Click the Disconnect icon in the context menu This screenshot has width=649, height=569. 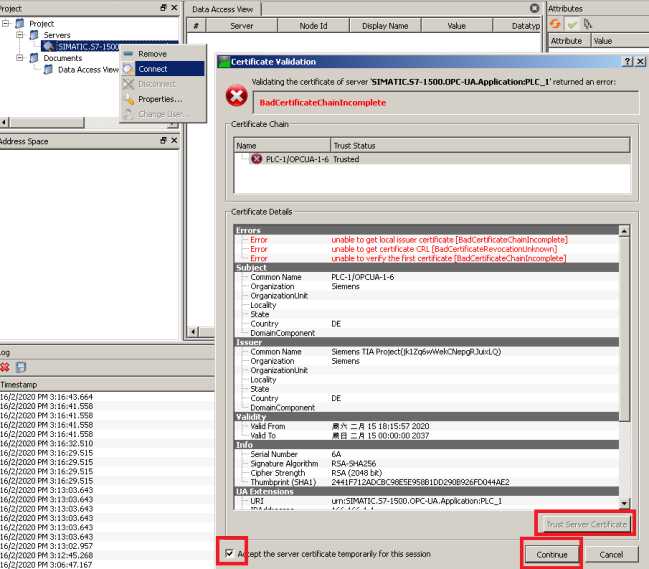coord(128,84)
